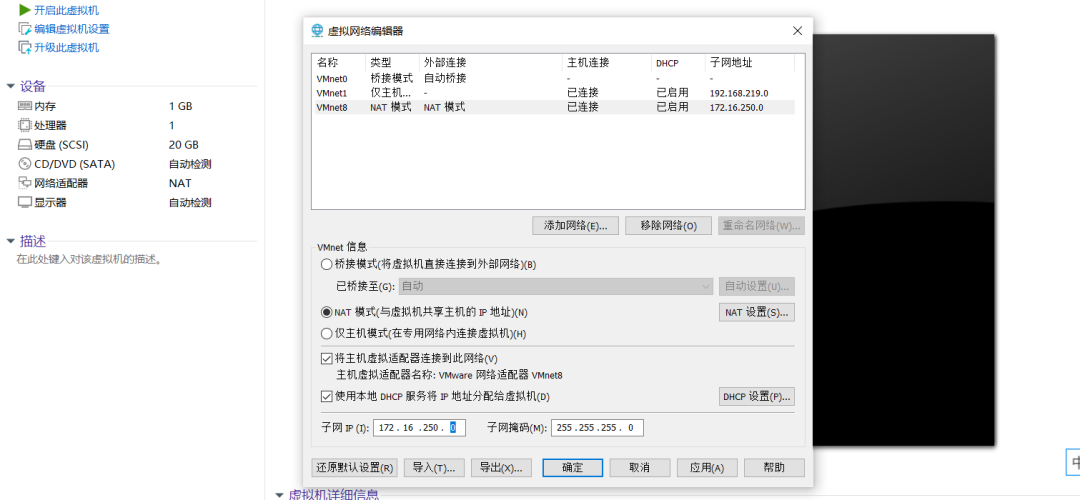Click the 应用(A) apply button
Screen dimensions: 1080x500
click(707, 468)
